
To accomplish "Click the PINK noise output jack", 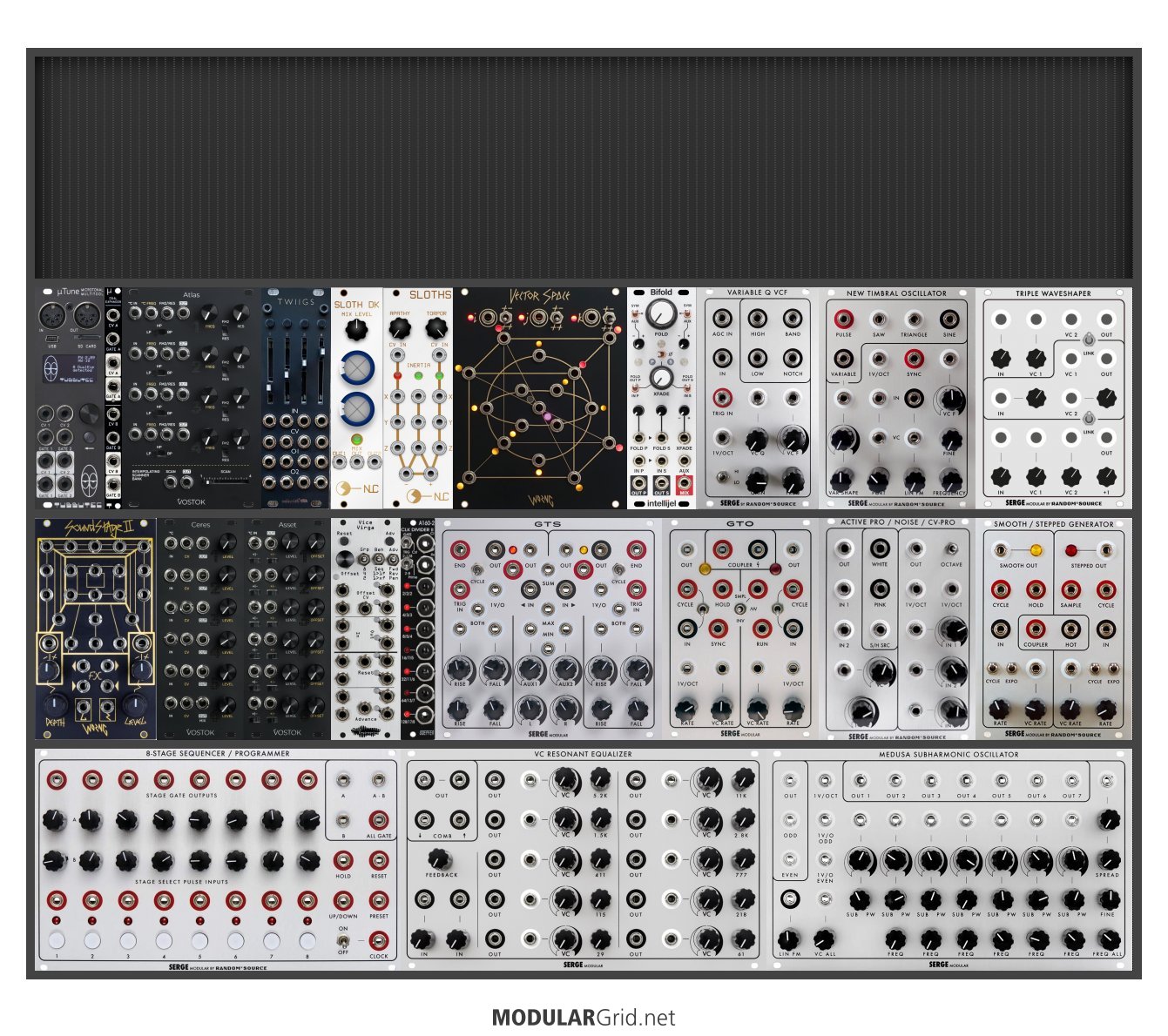I will pyautogui.click(x=880, y=589).
